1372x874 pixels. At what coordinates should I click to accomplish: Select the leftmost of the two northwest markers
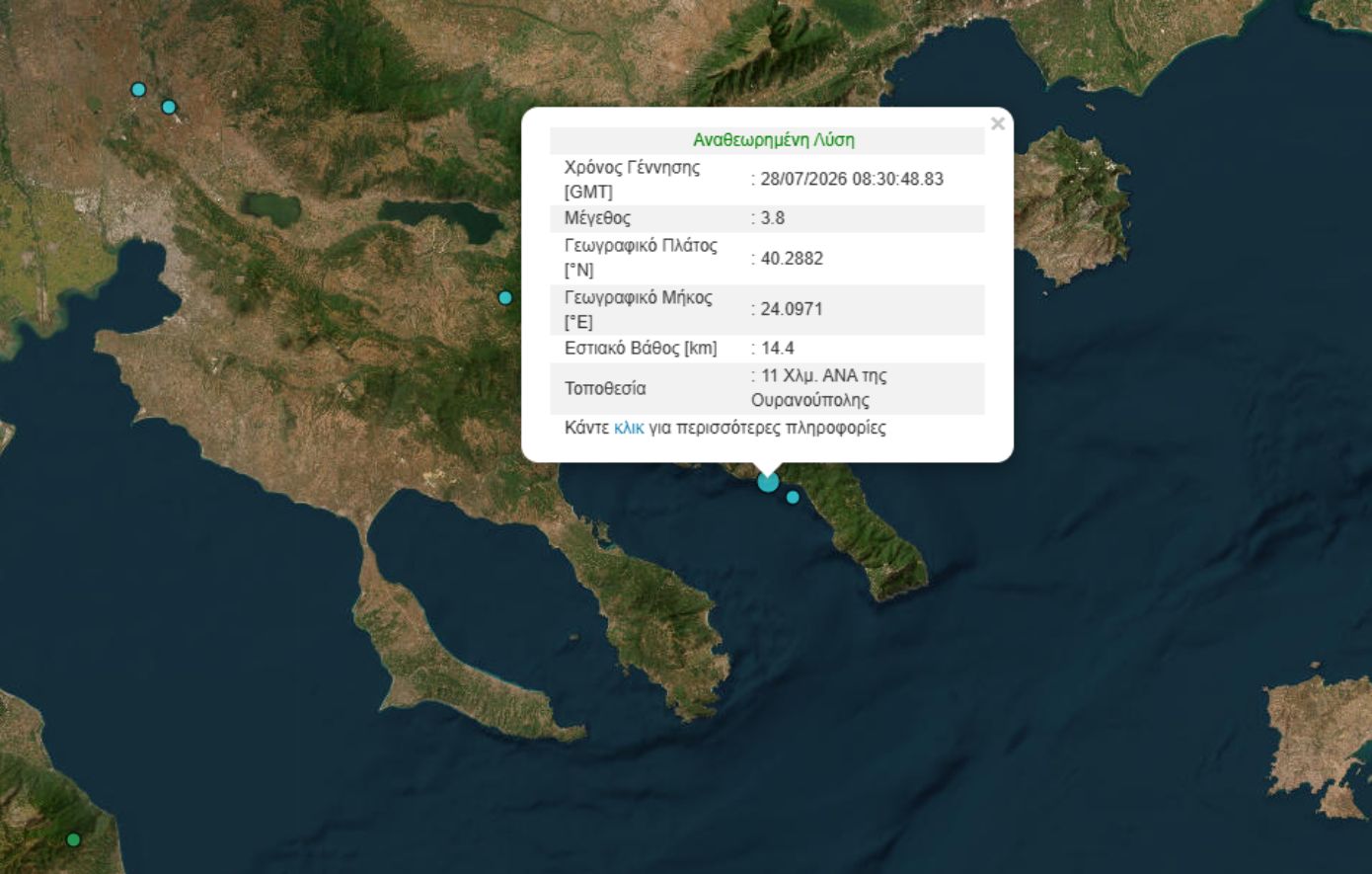click(x=138, y=90)
